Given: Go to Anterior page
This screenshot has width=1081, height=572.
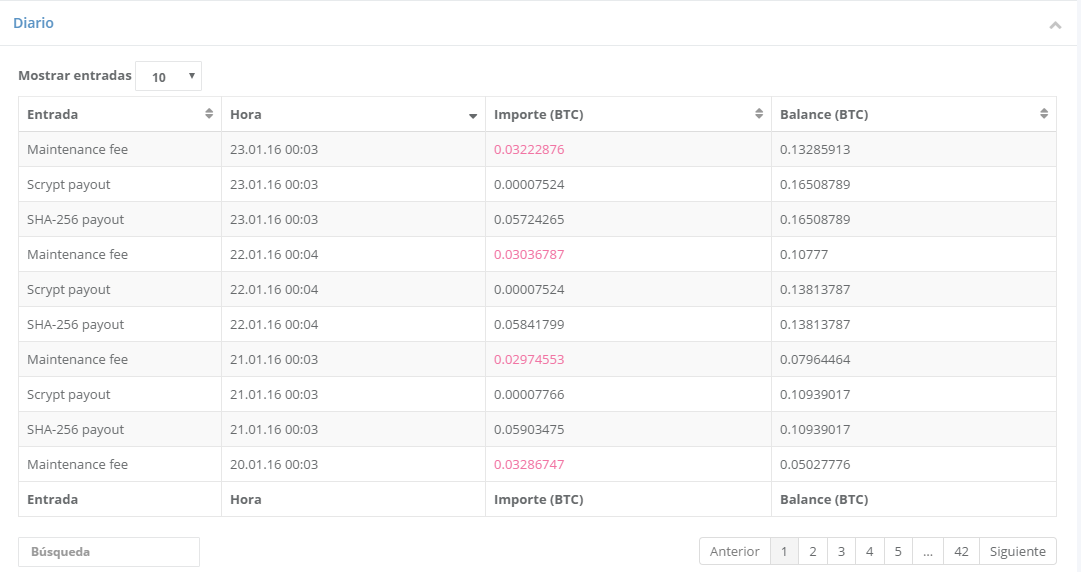Looking at the screenshot, I should point(734,551).
